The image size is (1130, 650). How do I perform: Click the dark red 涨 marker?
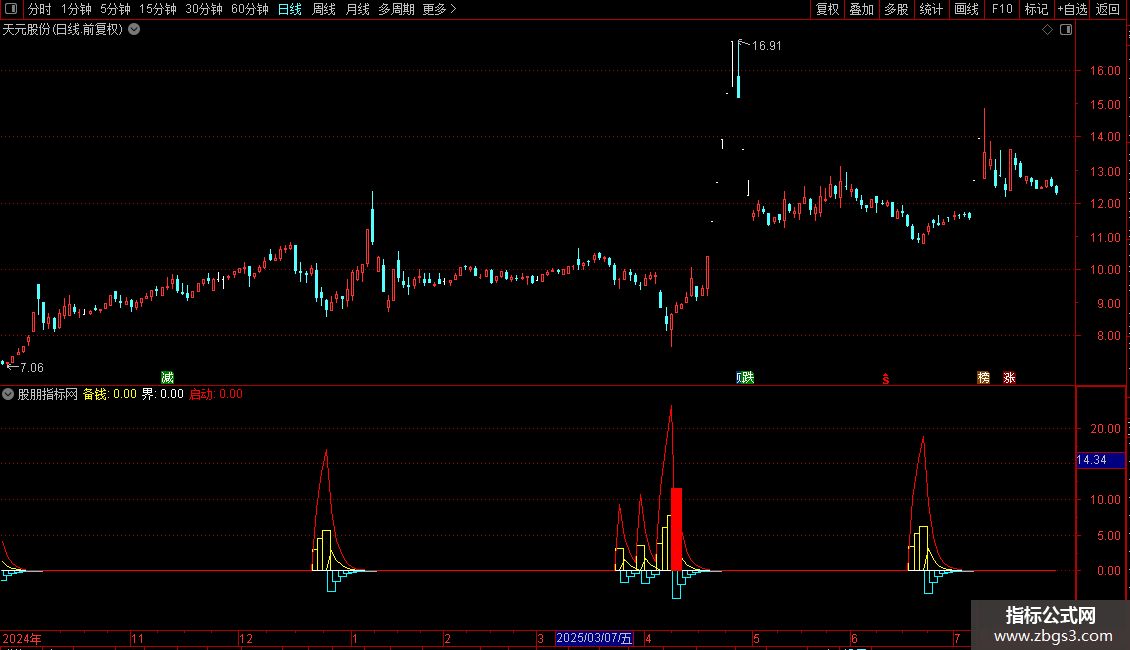(x=1009, y=378)
